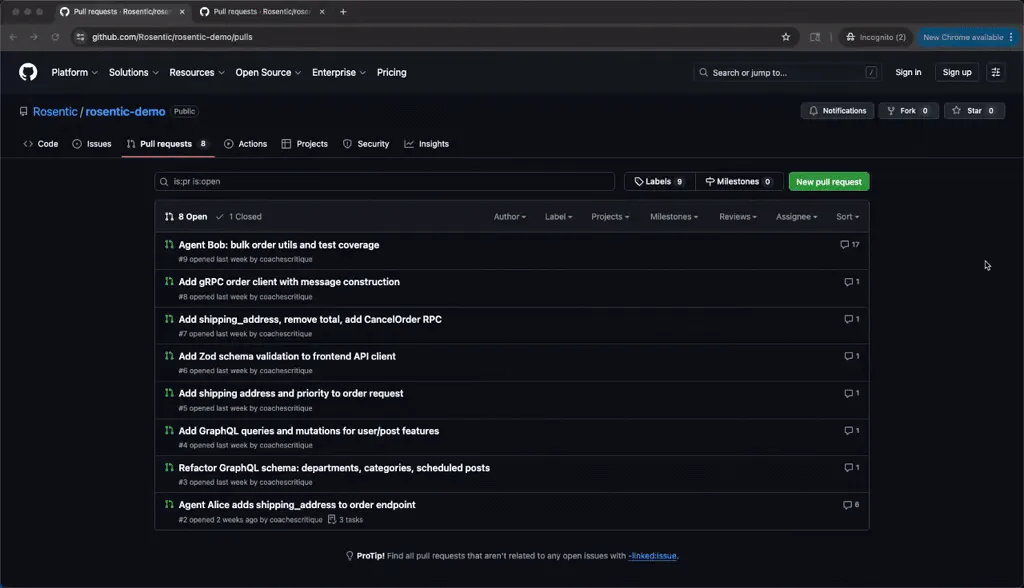This screenshot has width=1024, height=588.
Task: Open a new browser tab with plus
Action: coord(343,12)
